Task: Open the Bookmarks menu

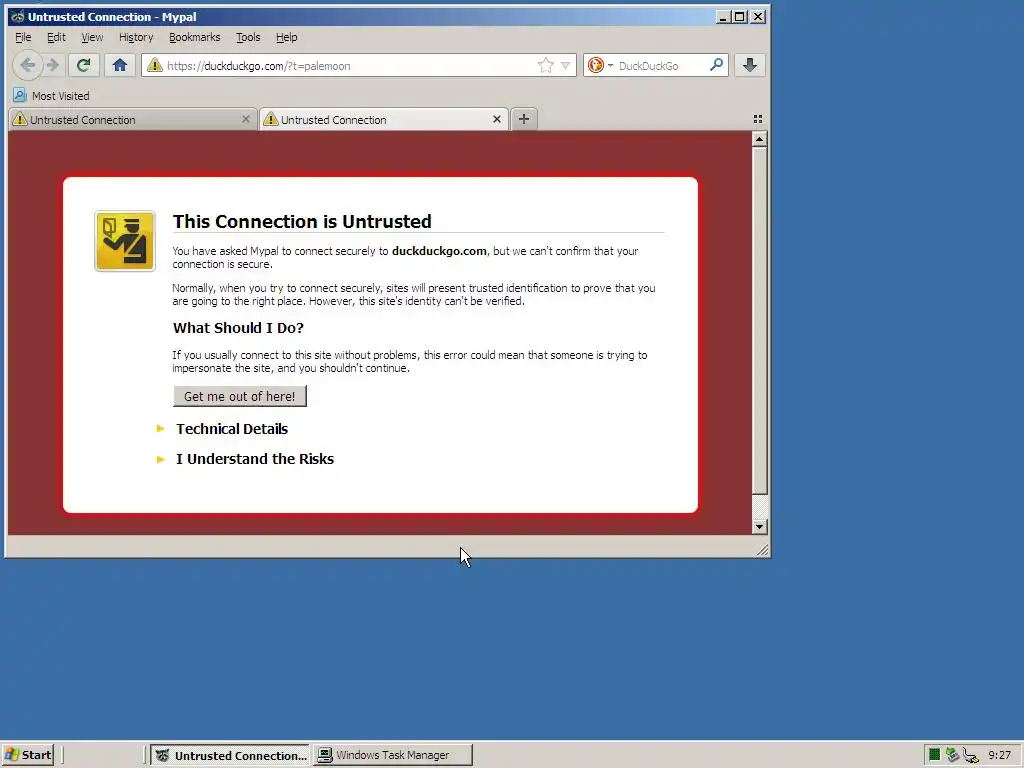Action: pos(195,37)
